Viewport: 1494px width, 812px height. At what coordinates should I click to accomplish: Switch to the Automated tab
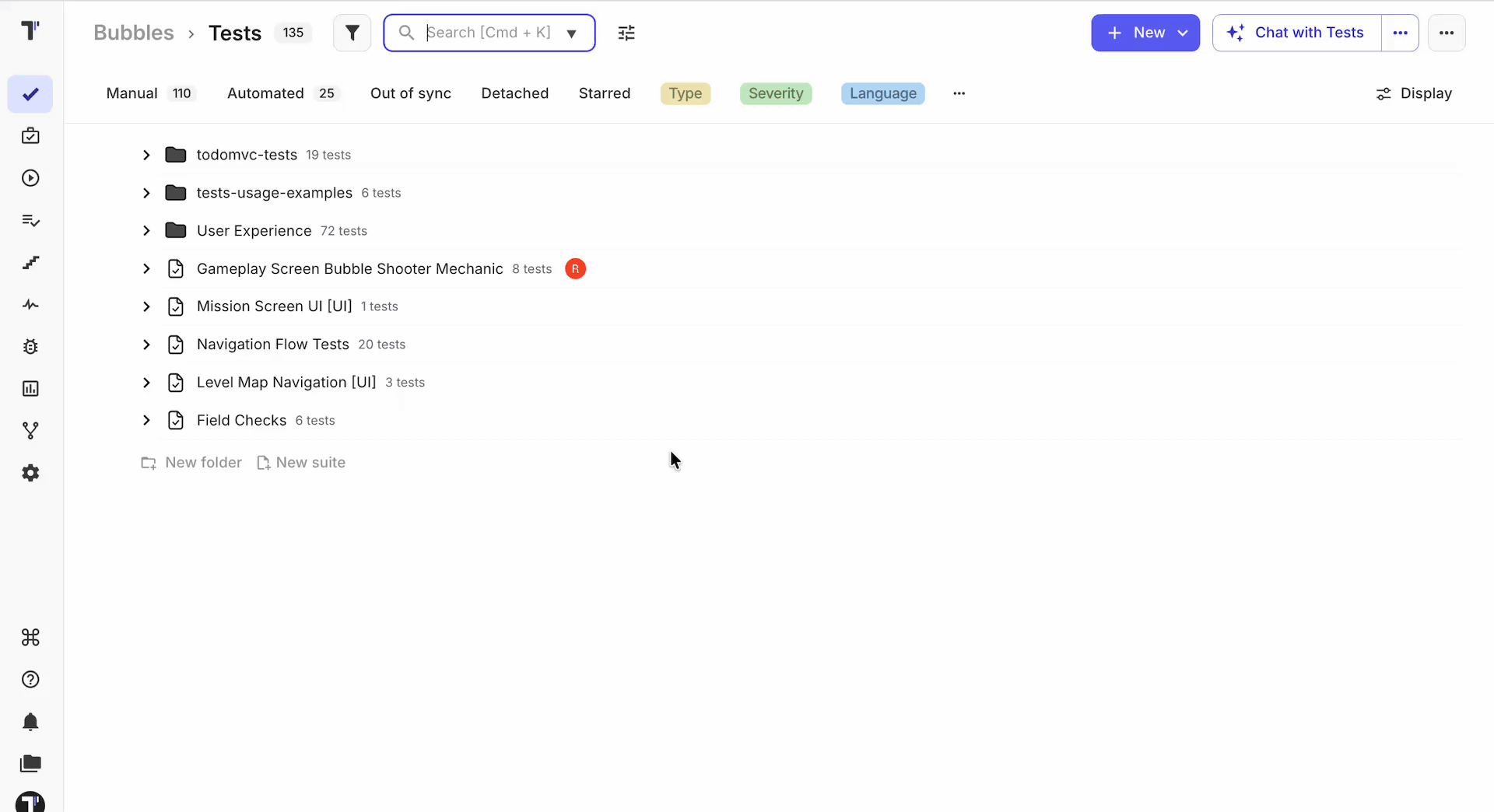click(283, 93)
